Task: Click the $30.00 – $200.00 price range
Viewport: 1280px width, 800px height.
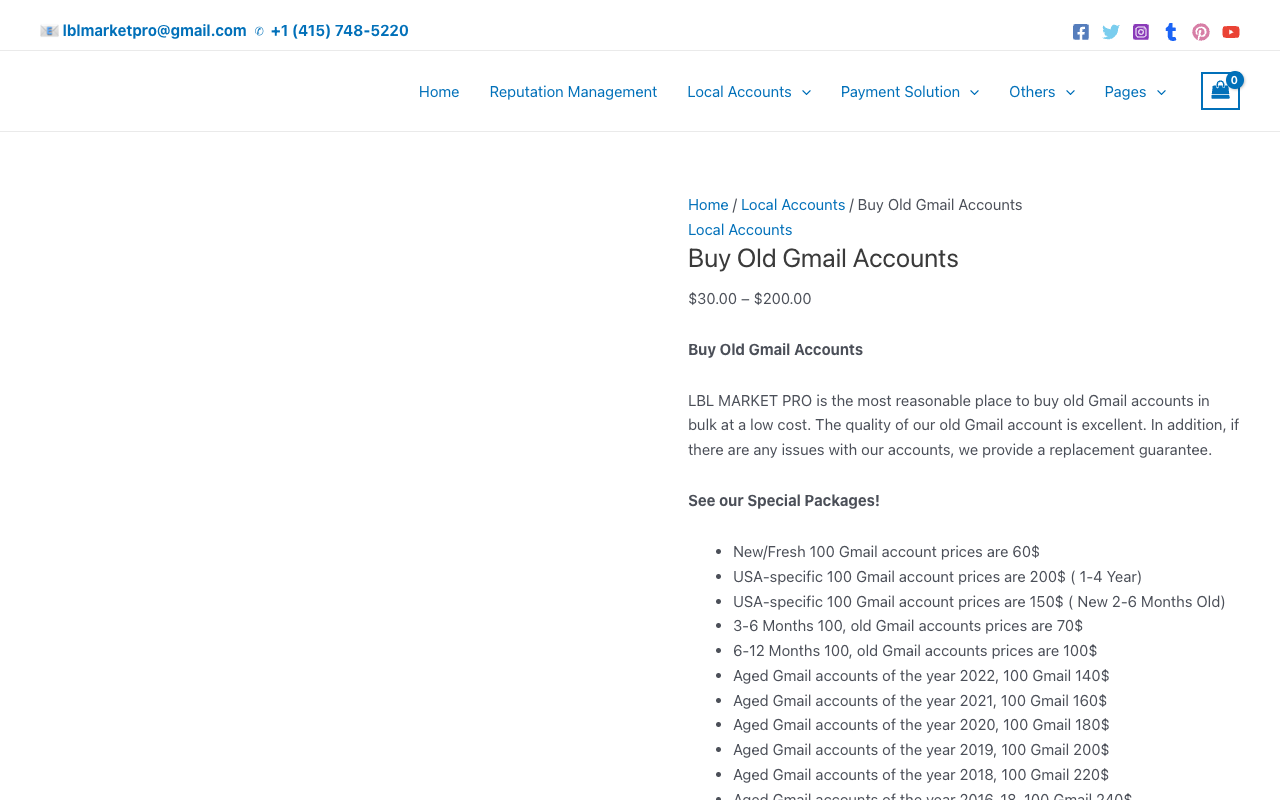Action: coord(750,299)
